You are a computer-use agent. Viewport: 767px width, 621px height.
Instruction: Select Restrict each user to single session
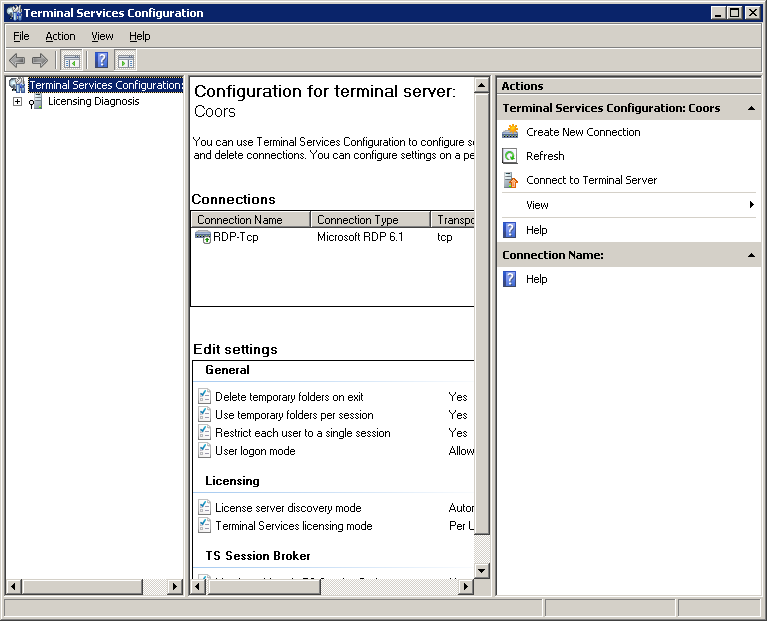coord(302,433)
